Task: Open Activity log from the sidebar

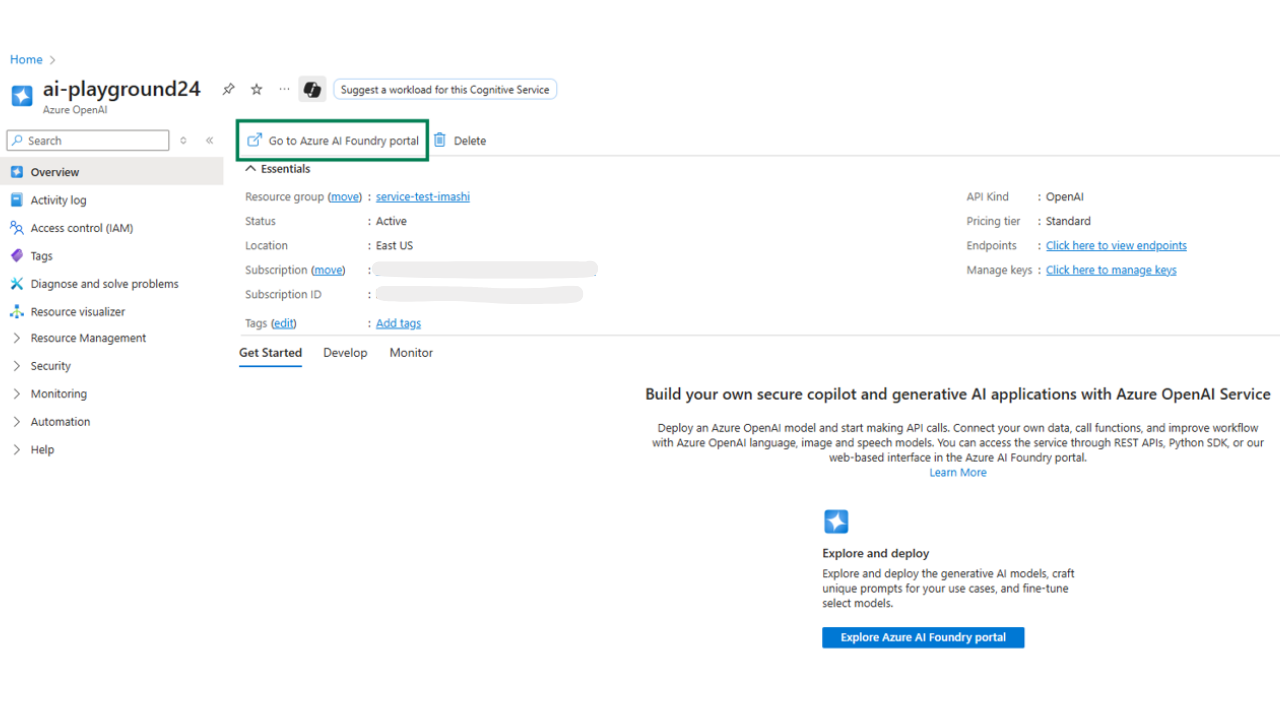Action: [58, 200]
